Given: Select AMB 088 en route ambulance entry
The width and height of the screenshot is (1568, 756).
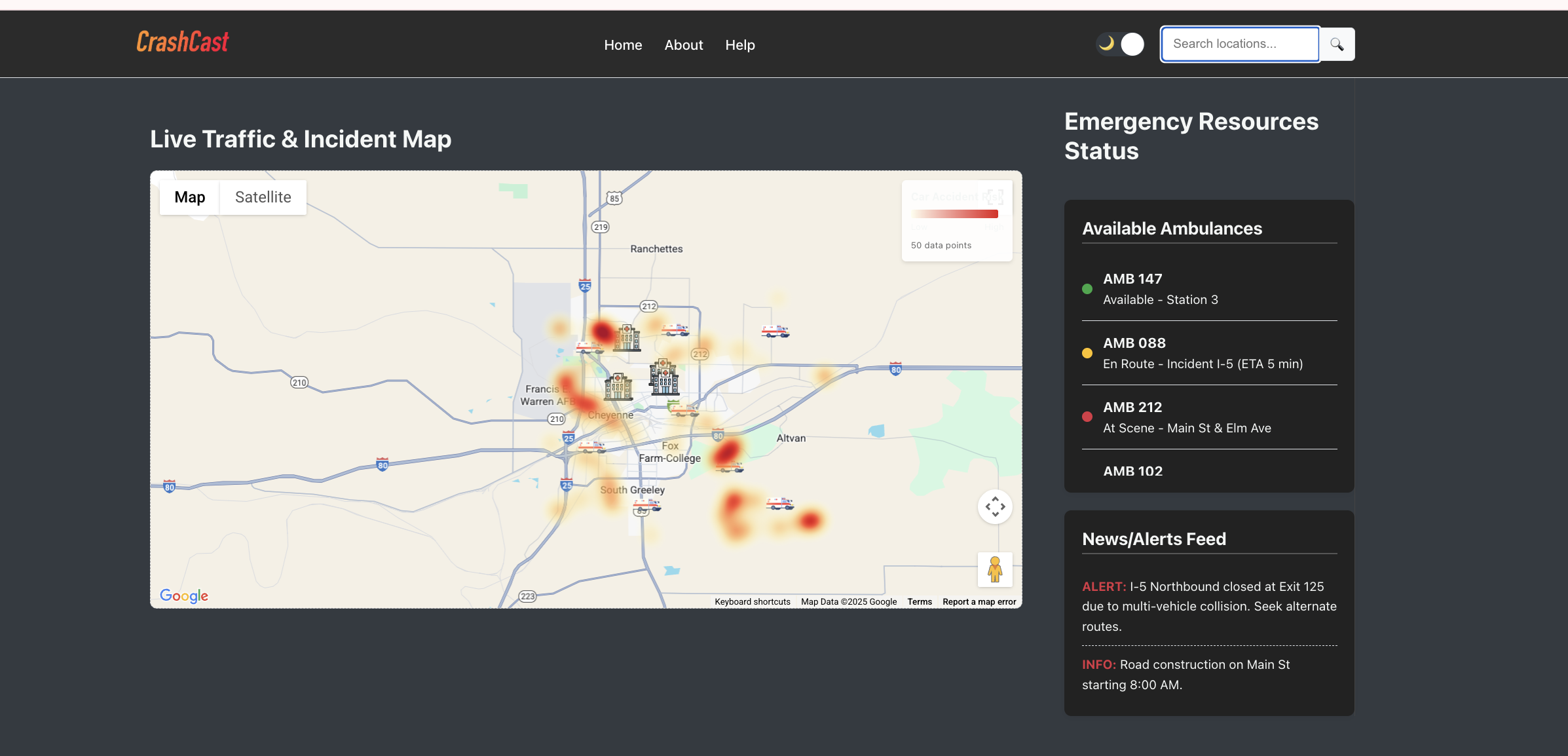Looking at the screenshot, I should tap(1203, 353).
